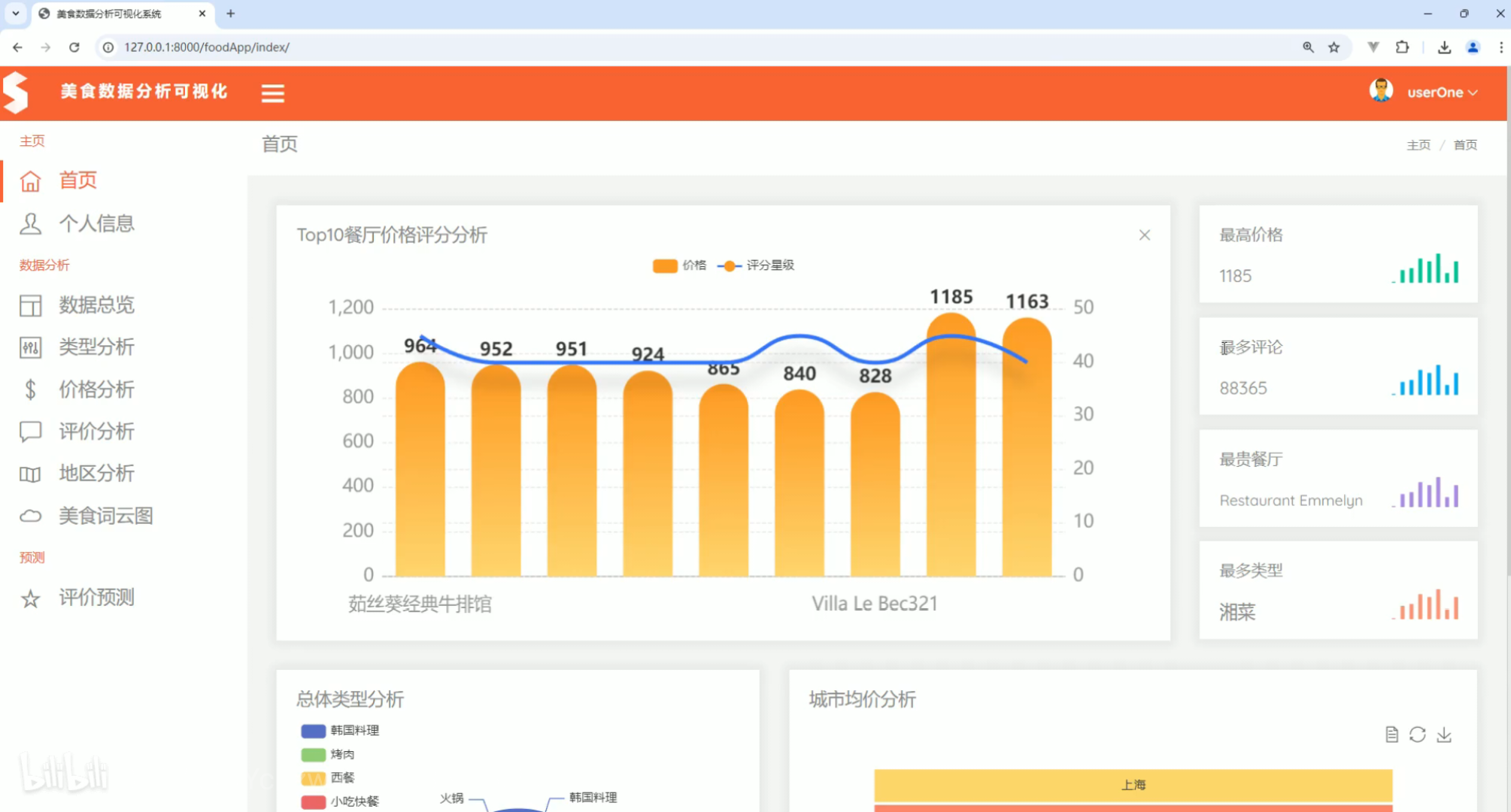Open 数据总览 in the sidebar

pyautogui.click(x=96, y=305)
